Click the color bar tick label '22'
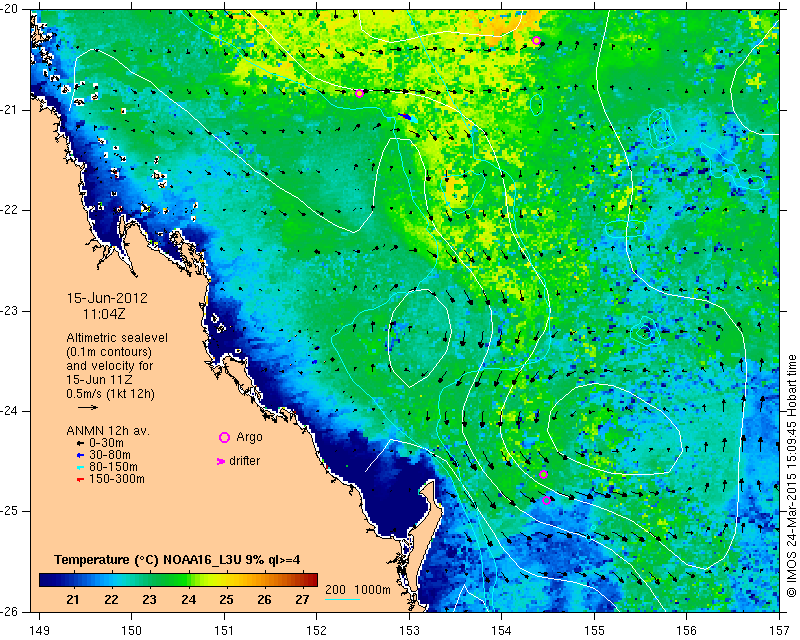Image resolution: width=800 pixels, height=640 pixels. click(111, 600)
